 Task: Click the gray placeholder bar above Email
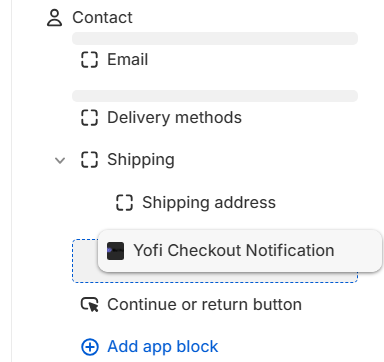tap(215, 38)
